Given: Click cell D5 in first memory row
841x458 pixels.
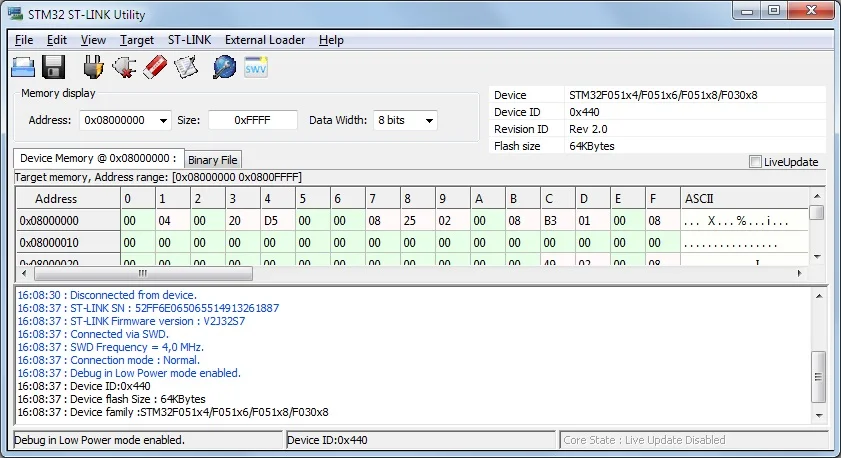Looking at the screenshot, I should click(278, 220).
